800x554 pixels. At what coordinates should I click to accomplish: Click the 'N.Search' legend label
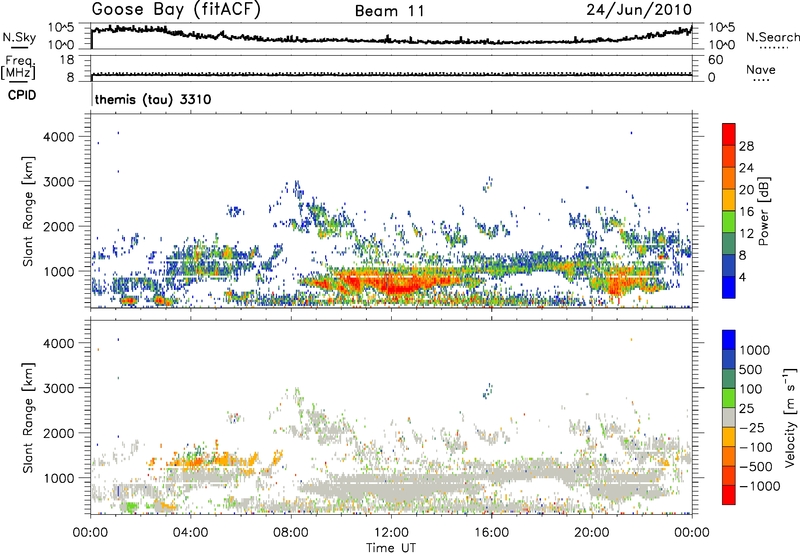[x=772, y=37]
